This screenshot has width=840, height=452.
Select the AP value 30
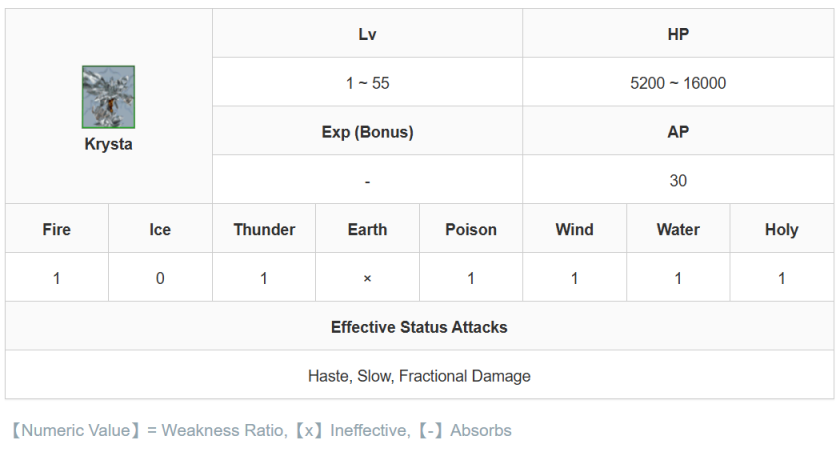(678, 181)
